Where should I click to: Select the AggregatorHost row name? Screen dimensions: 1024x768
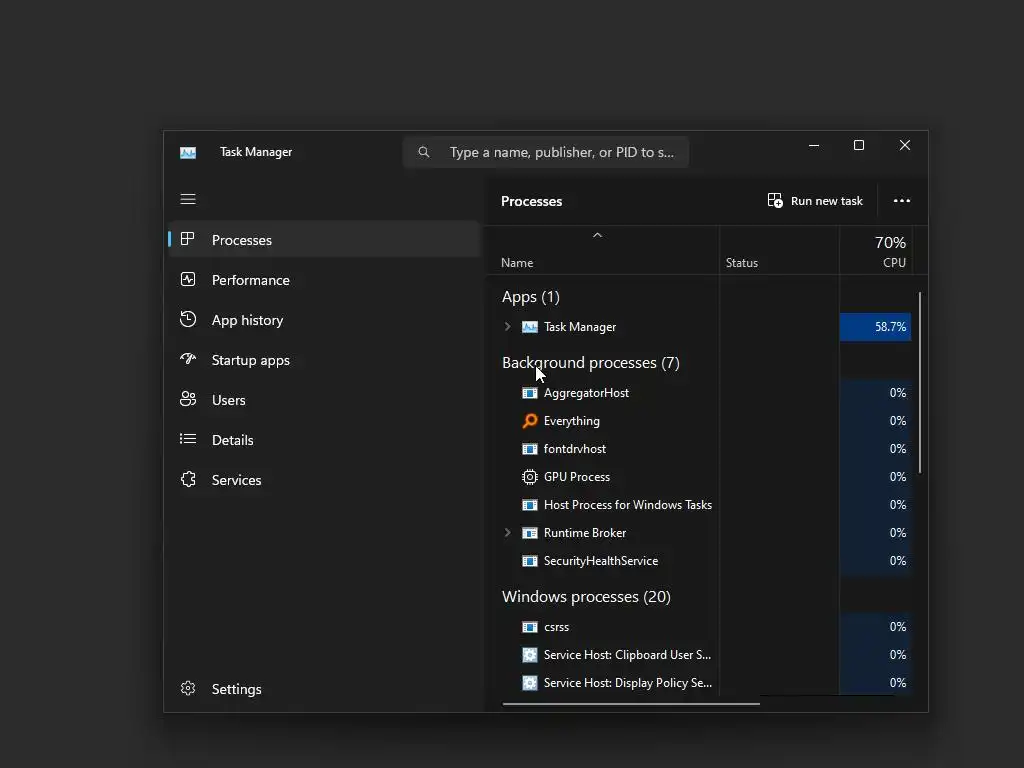(x=586, y=392)
